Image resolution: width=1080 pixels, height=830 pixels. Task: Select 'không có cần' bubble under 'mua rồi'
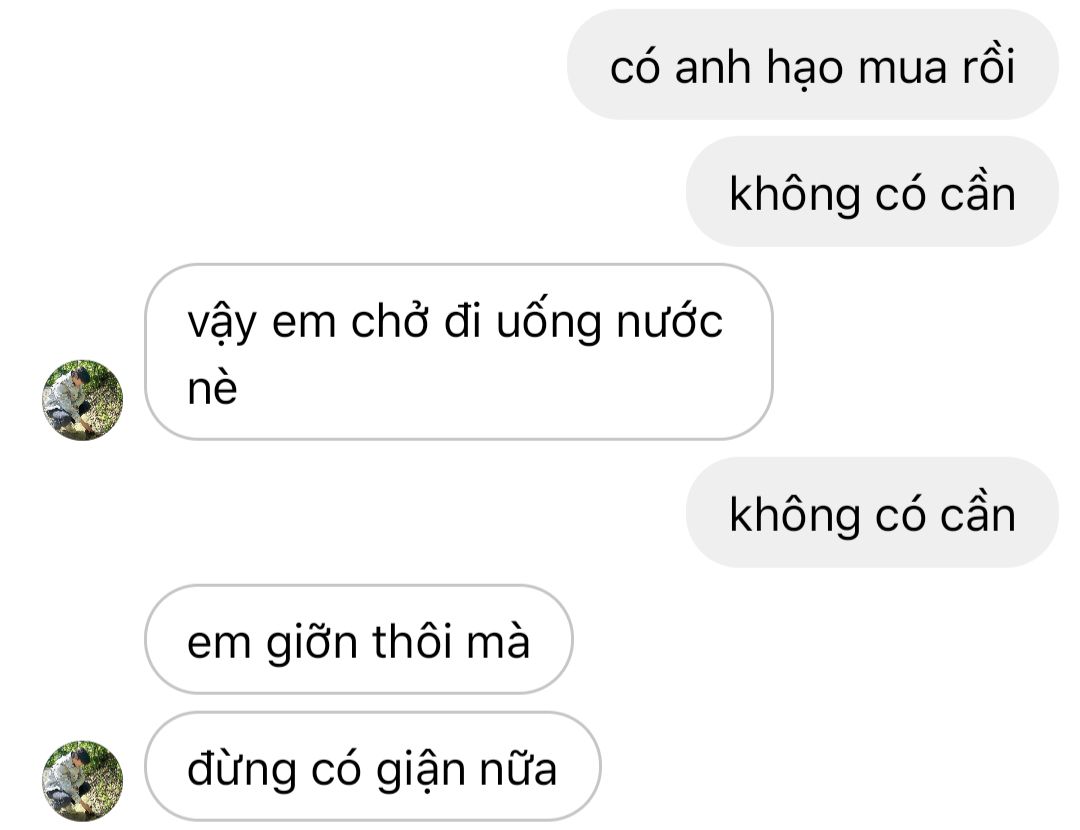[872, 191]
